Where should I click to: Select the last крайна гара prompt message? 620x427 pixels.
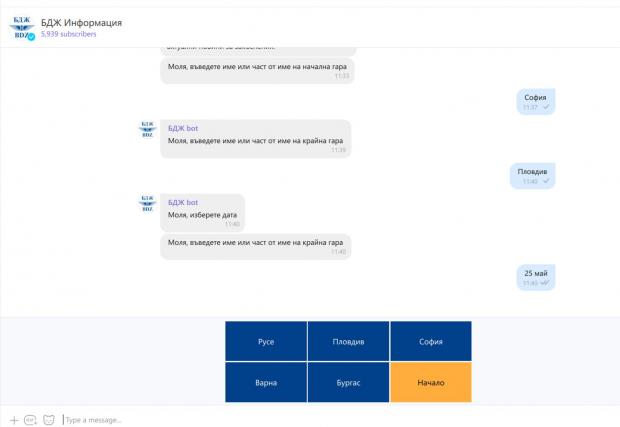pos(255,247)
